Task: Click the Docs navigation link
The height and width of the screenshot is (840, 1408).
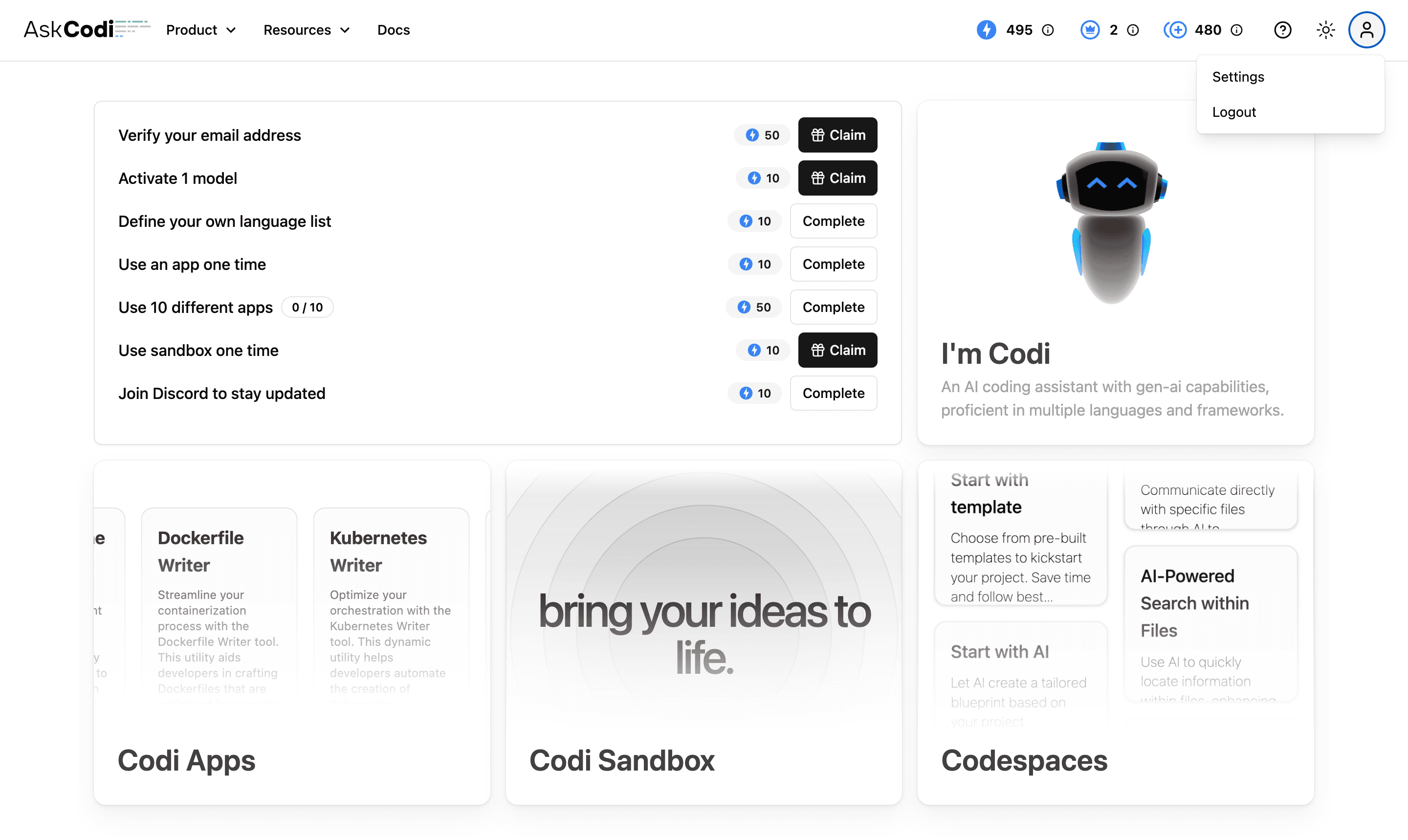Action: click(x=393, y=30)
